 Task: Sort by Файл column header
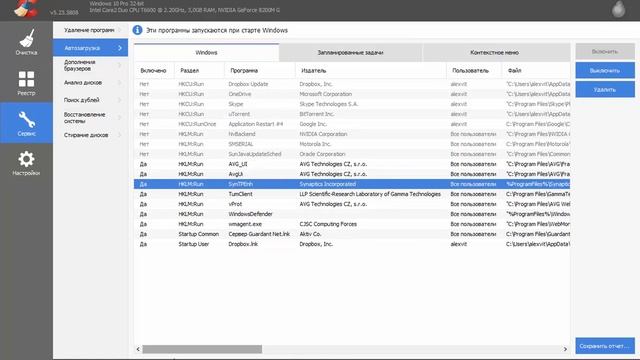(536, 71)
